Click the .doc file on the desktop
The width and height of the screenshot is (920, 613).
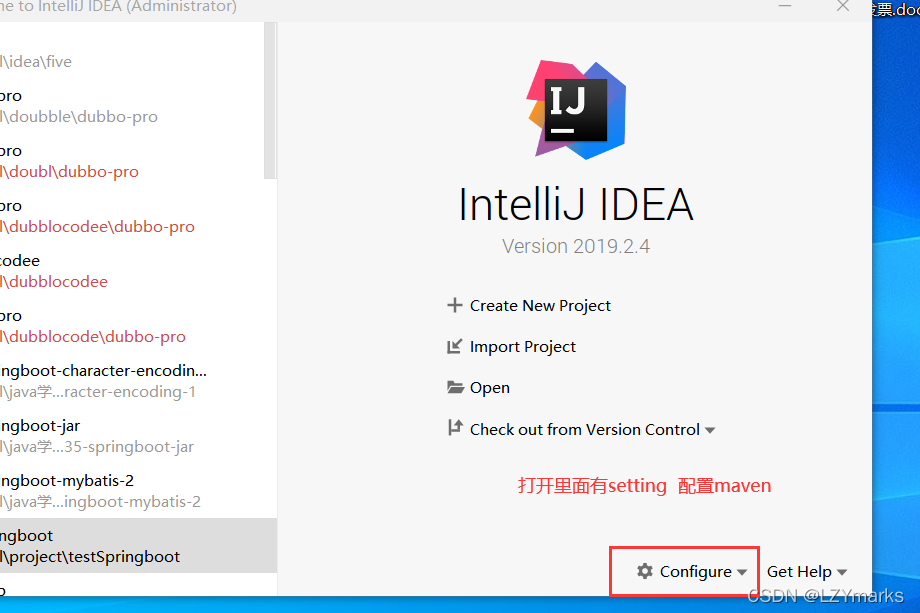point(896,9)
